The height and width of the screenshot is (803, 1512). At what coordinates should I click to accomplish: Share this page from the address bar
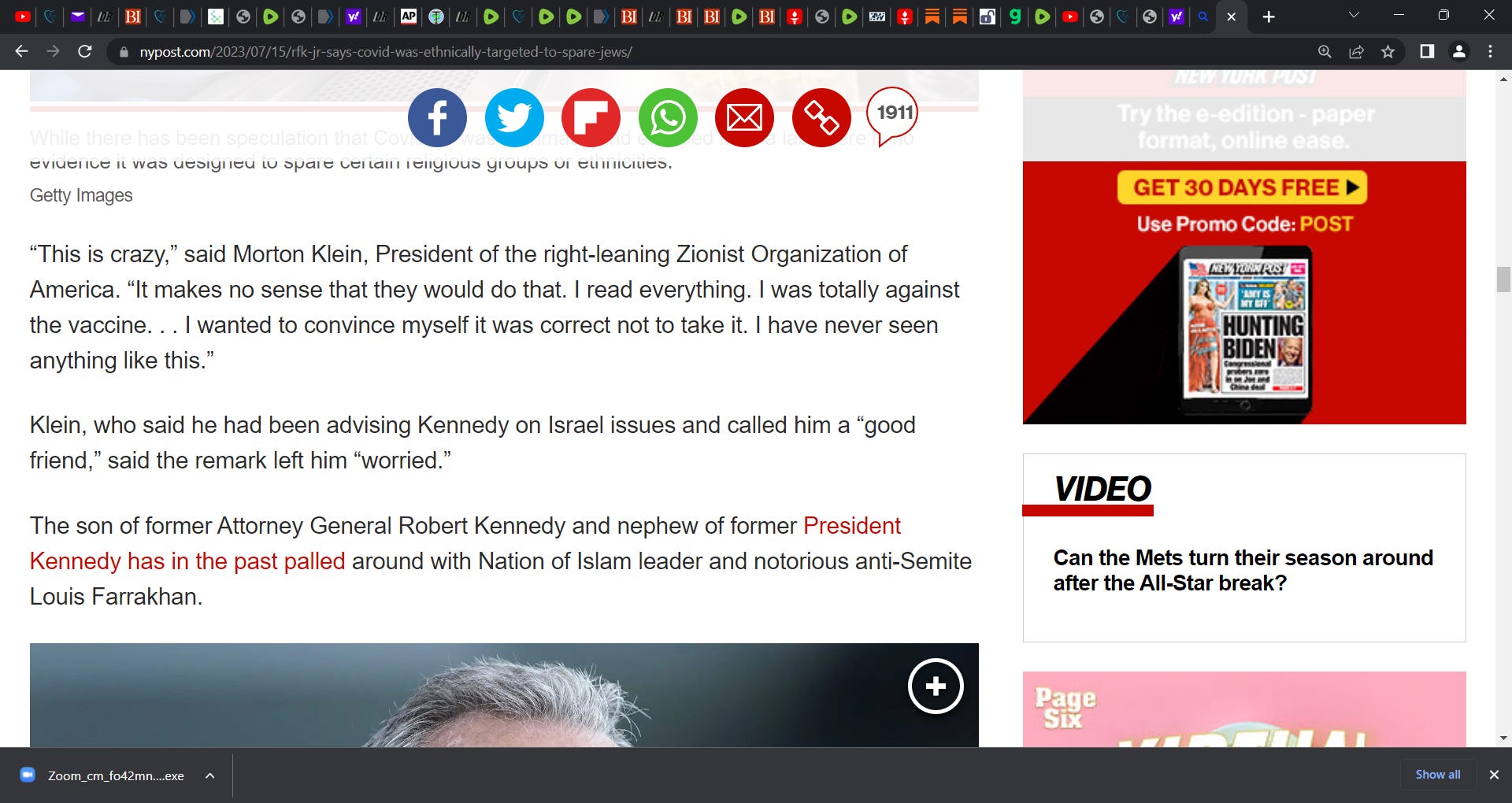point(1356,52)
